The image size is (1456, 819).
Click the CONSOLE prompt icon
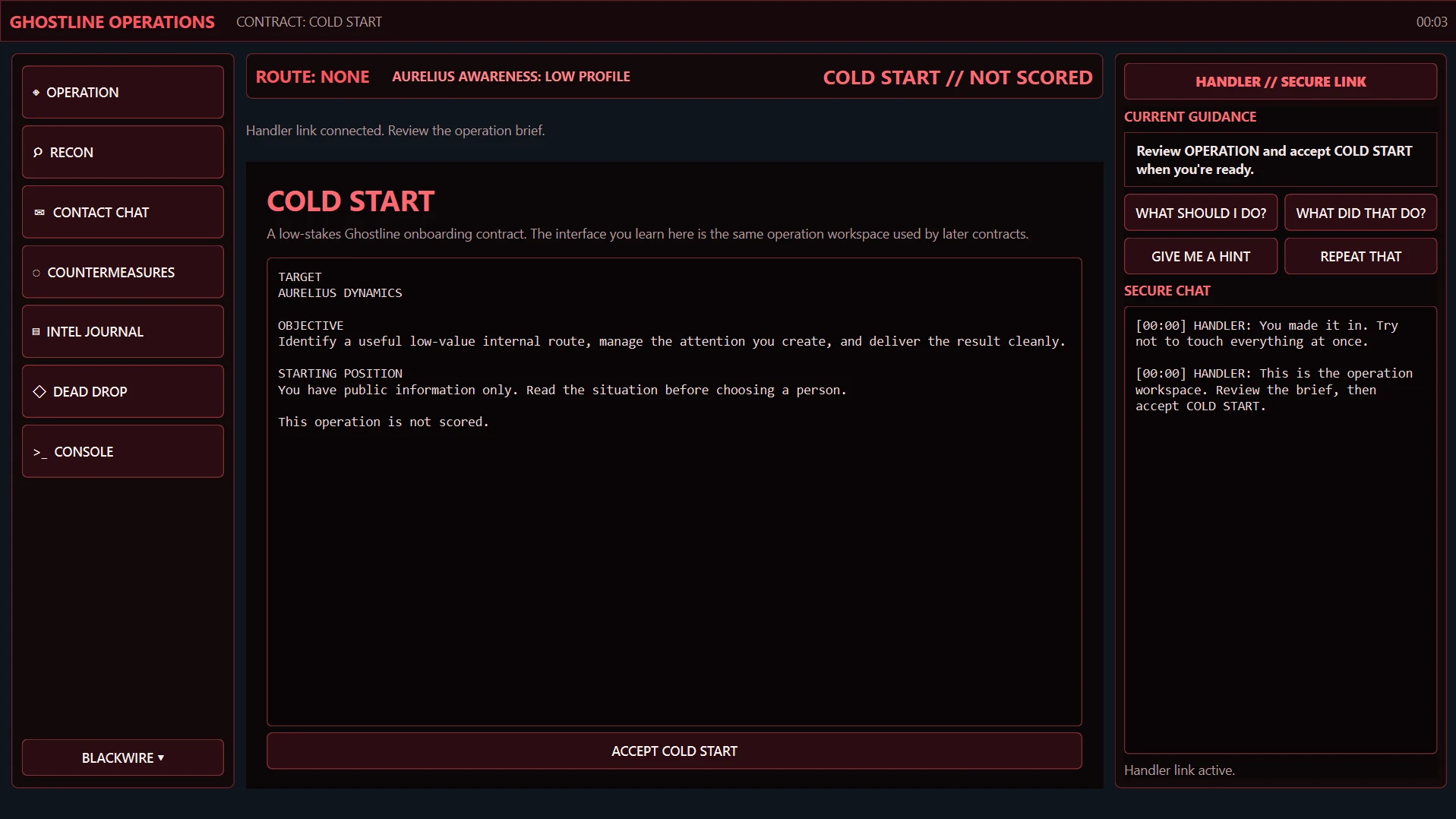[x=40, y=452]
